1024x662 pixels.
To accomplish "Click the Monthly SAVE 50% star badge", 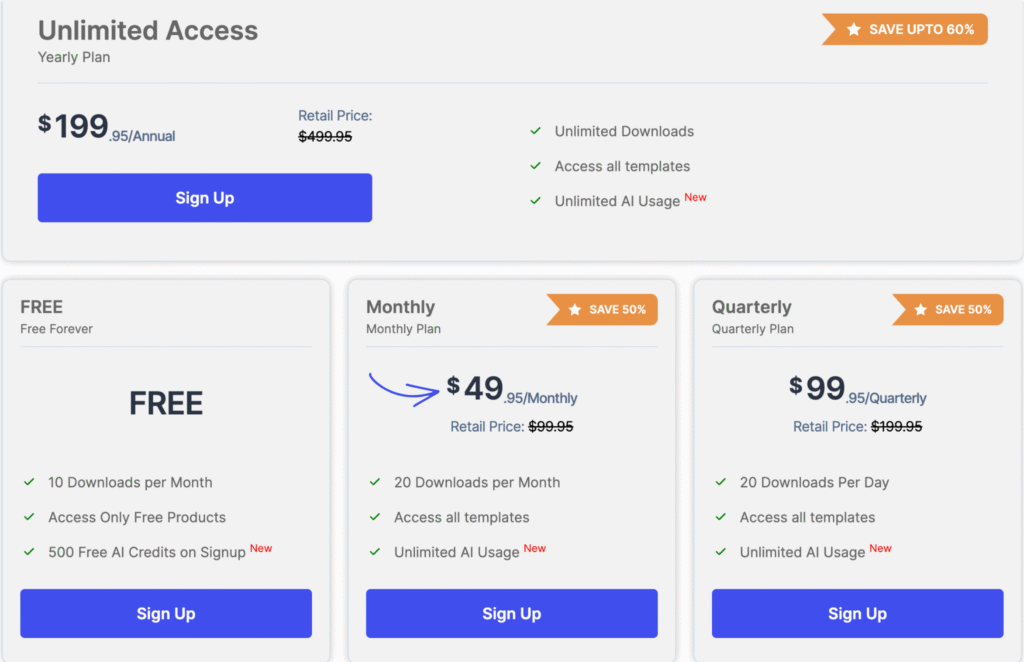I will [602, 310].
